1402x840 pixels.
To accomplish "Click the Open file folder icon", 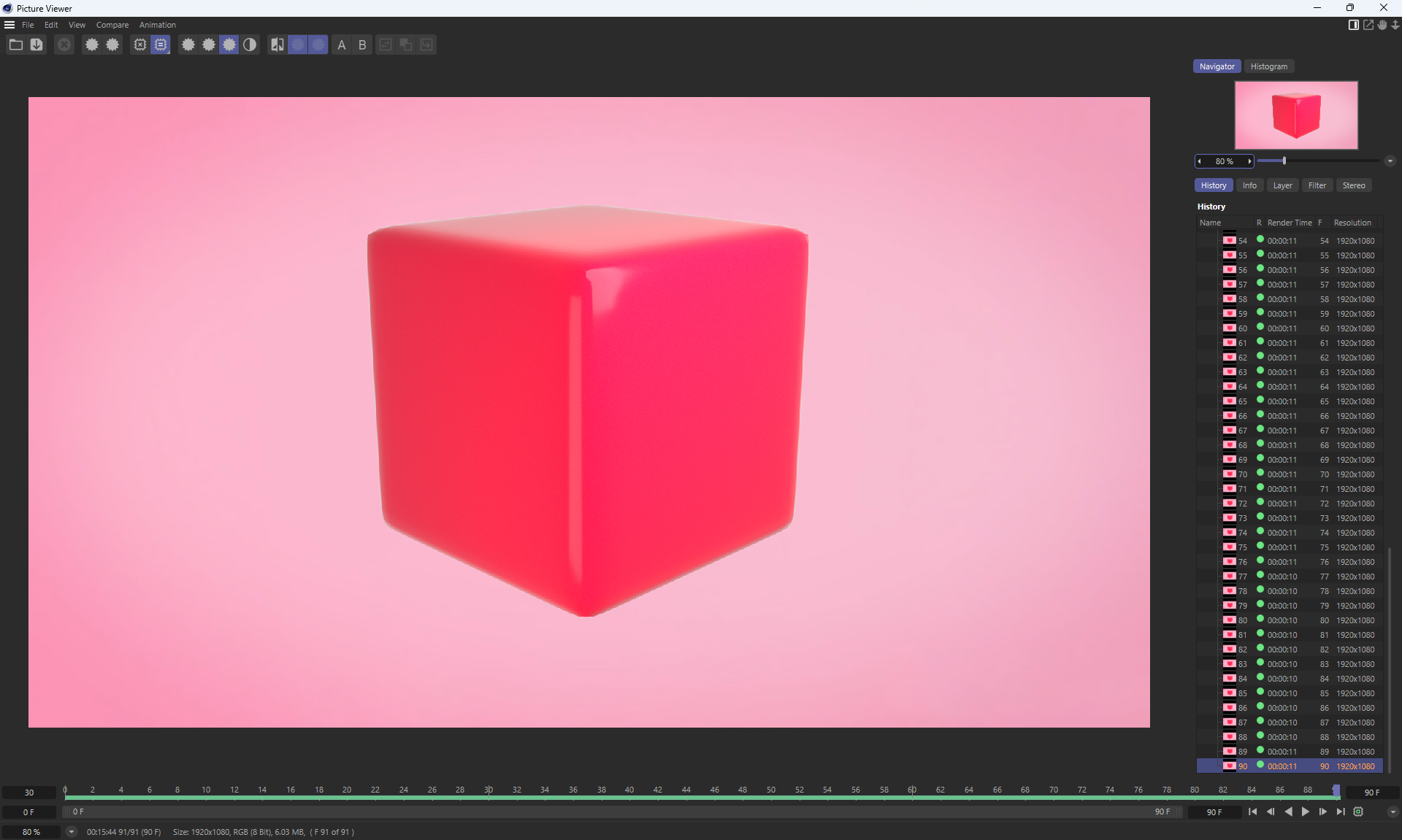I will pyautogui.click(x=15, y=45).
